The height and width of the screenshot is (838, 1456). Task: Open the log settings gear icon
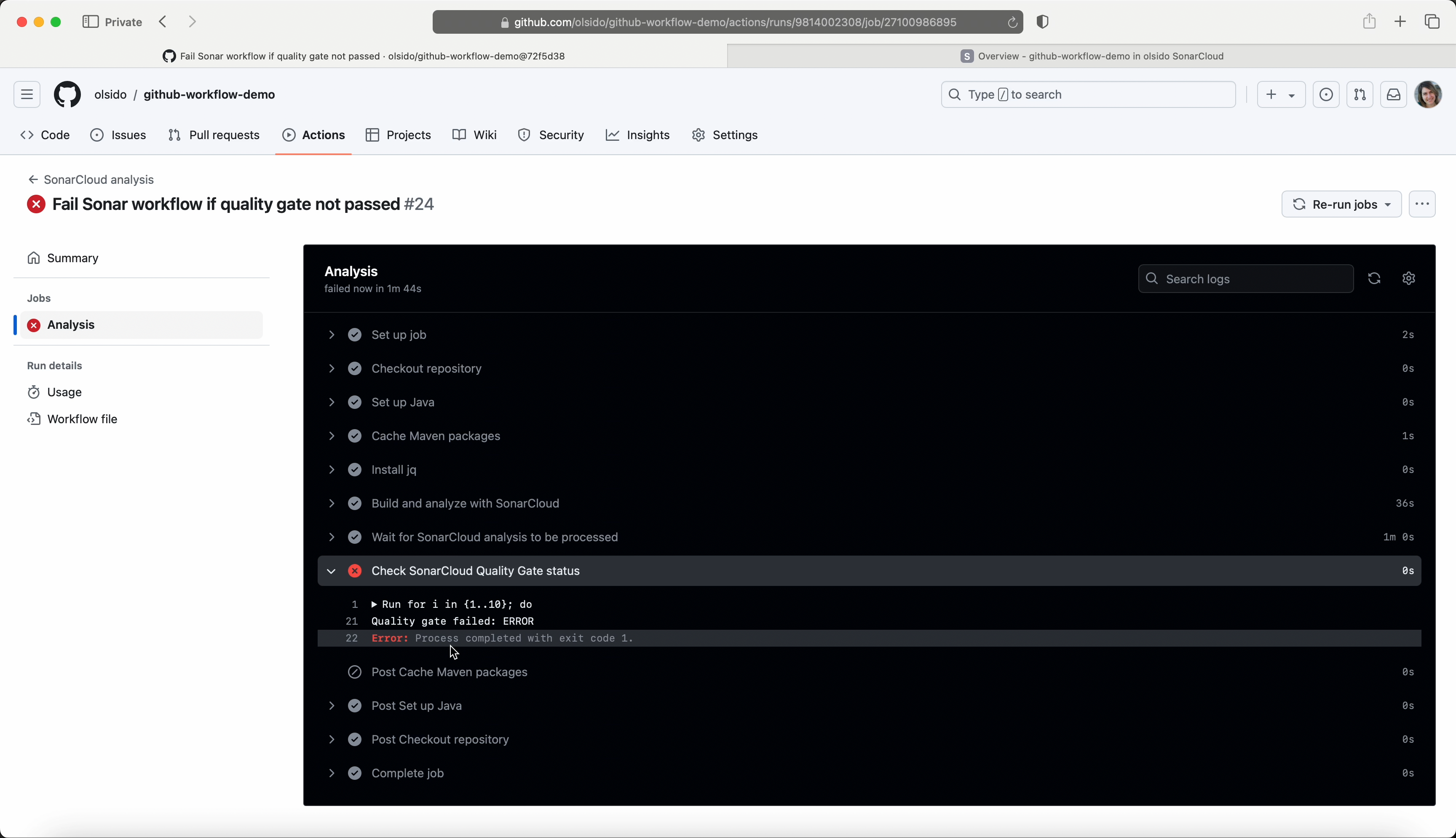(x=1408, y=279)
